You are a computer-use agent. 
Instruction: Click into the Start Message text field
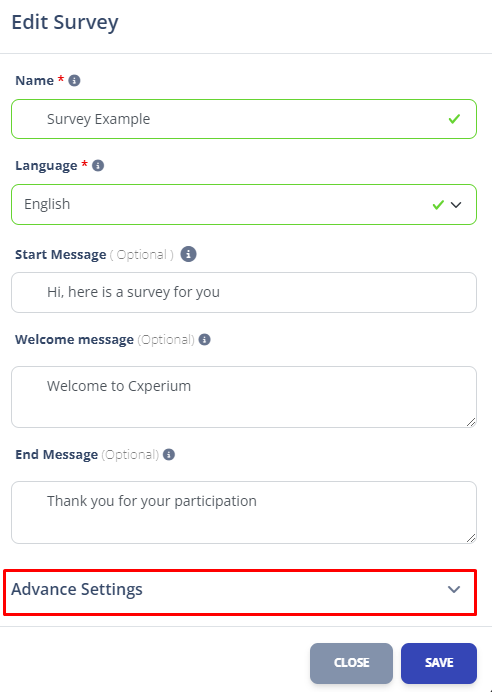pos(244,293)
